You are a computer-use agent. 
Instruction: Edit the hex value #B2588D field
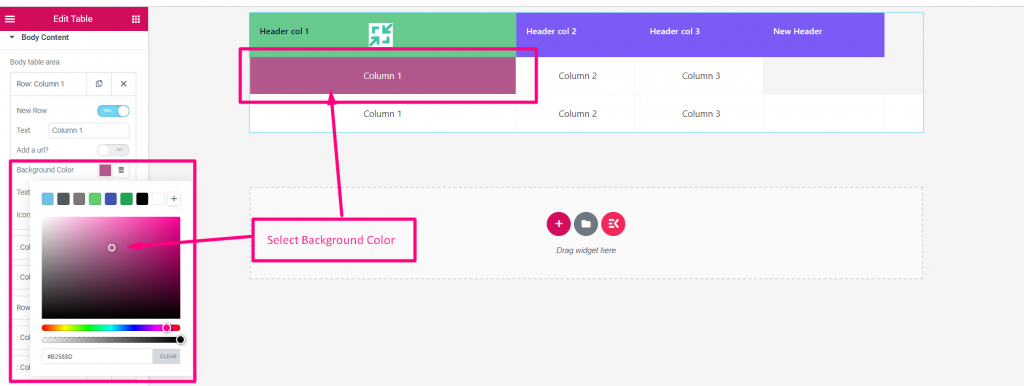point(97,357)
